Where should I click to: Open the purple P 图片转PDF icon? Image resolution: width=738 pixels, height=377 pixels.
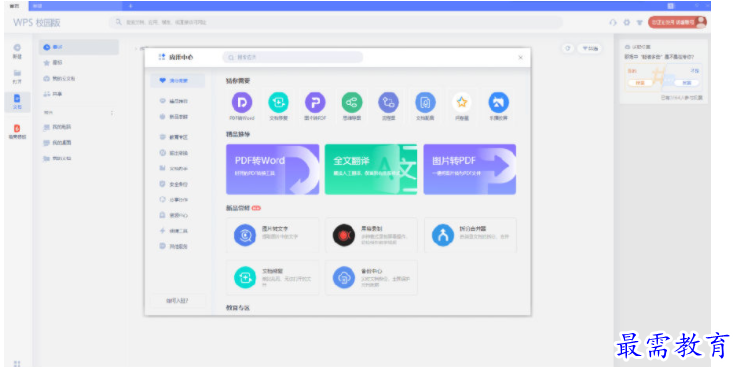click(x=315, y=102)
